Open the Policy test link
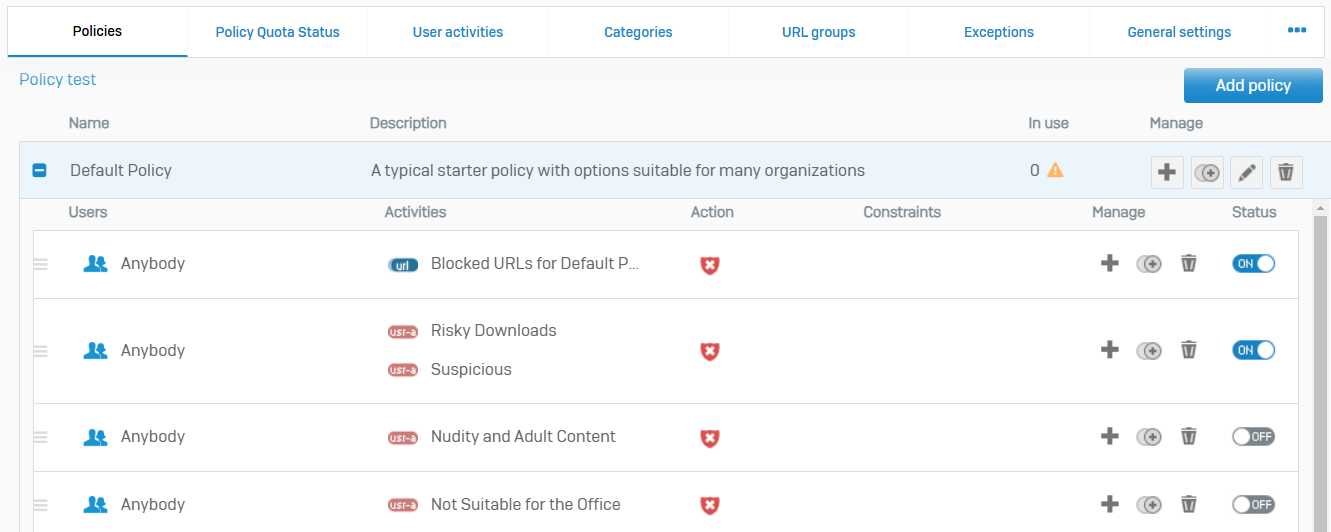1331x532 pixels. pyautogui.click(x=58, y=80)
